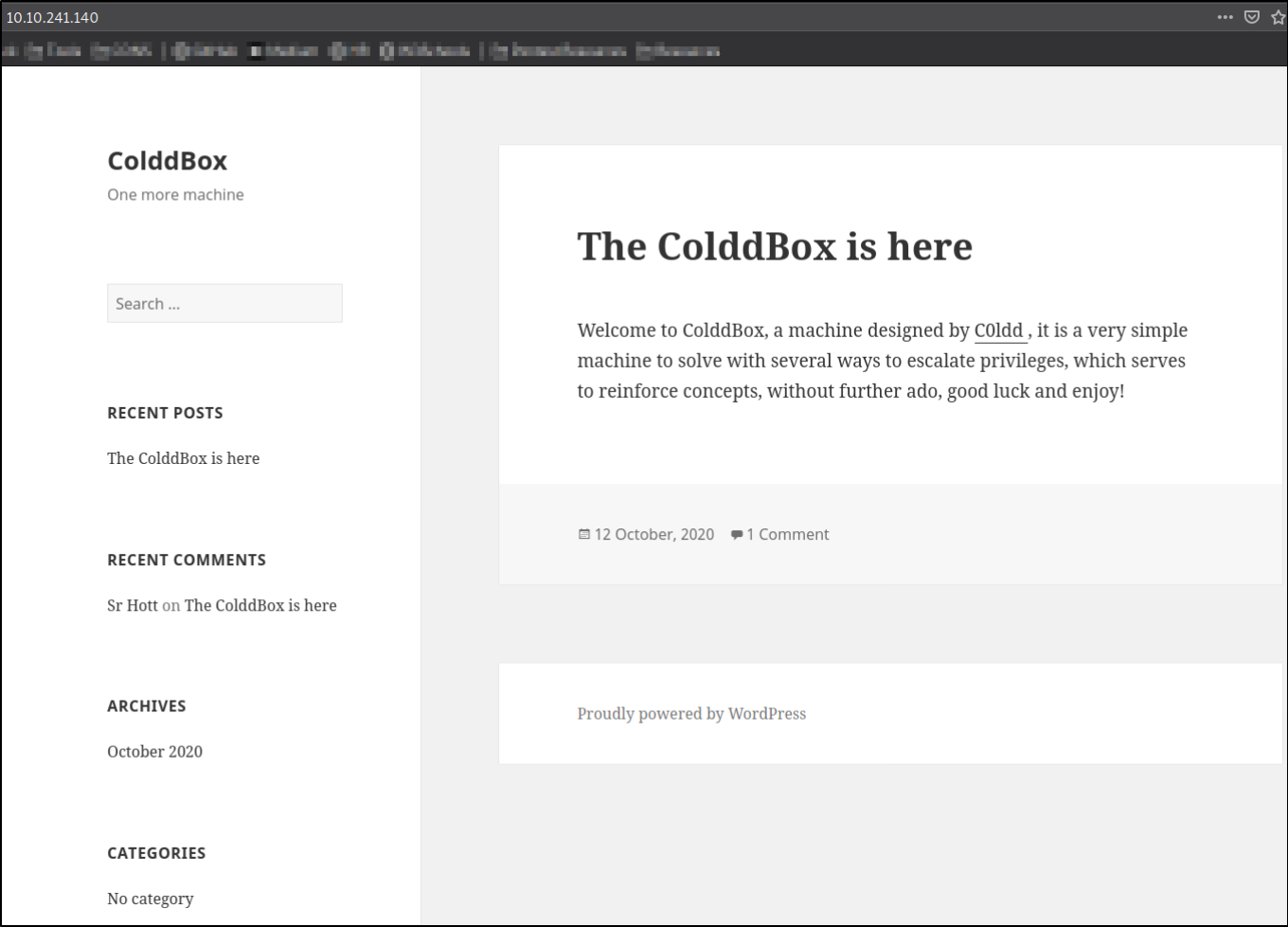Open the 12 October, 2020 date link

(x=653, y=534)
